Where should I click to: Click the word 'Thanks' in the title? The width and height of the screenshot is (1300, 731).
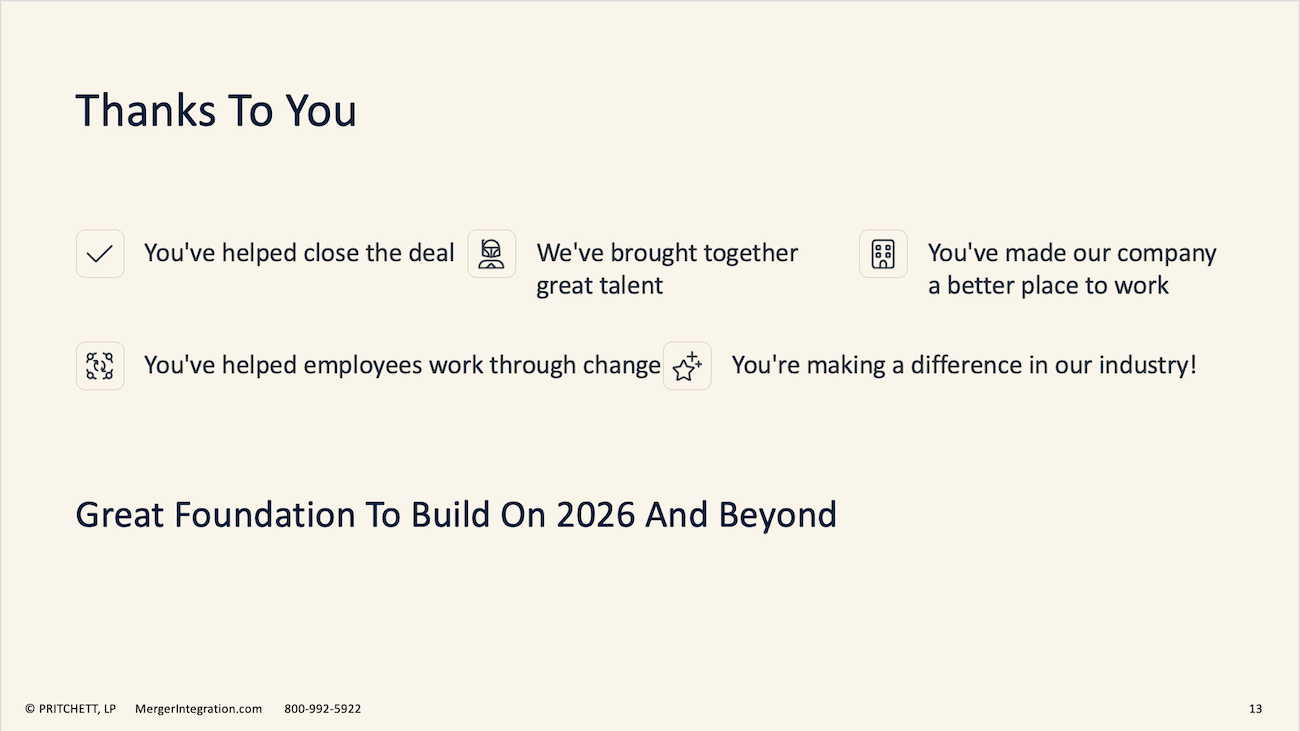pos(146,110)
